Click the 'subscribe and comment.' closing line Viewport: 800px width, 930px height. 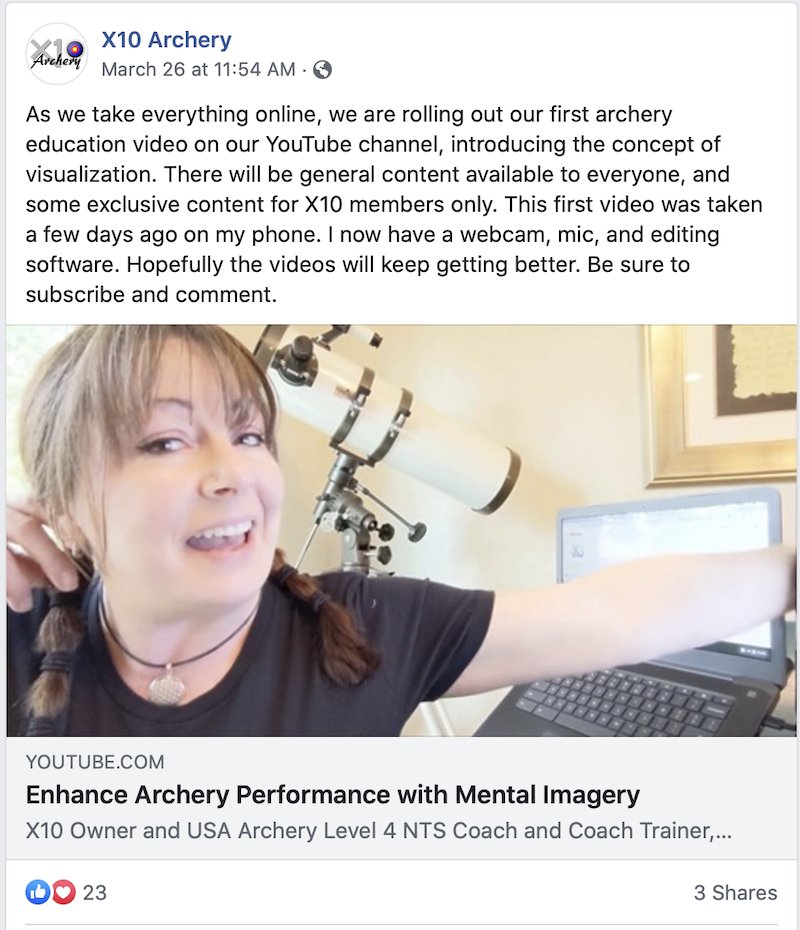click(151, 295)
